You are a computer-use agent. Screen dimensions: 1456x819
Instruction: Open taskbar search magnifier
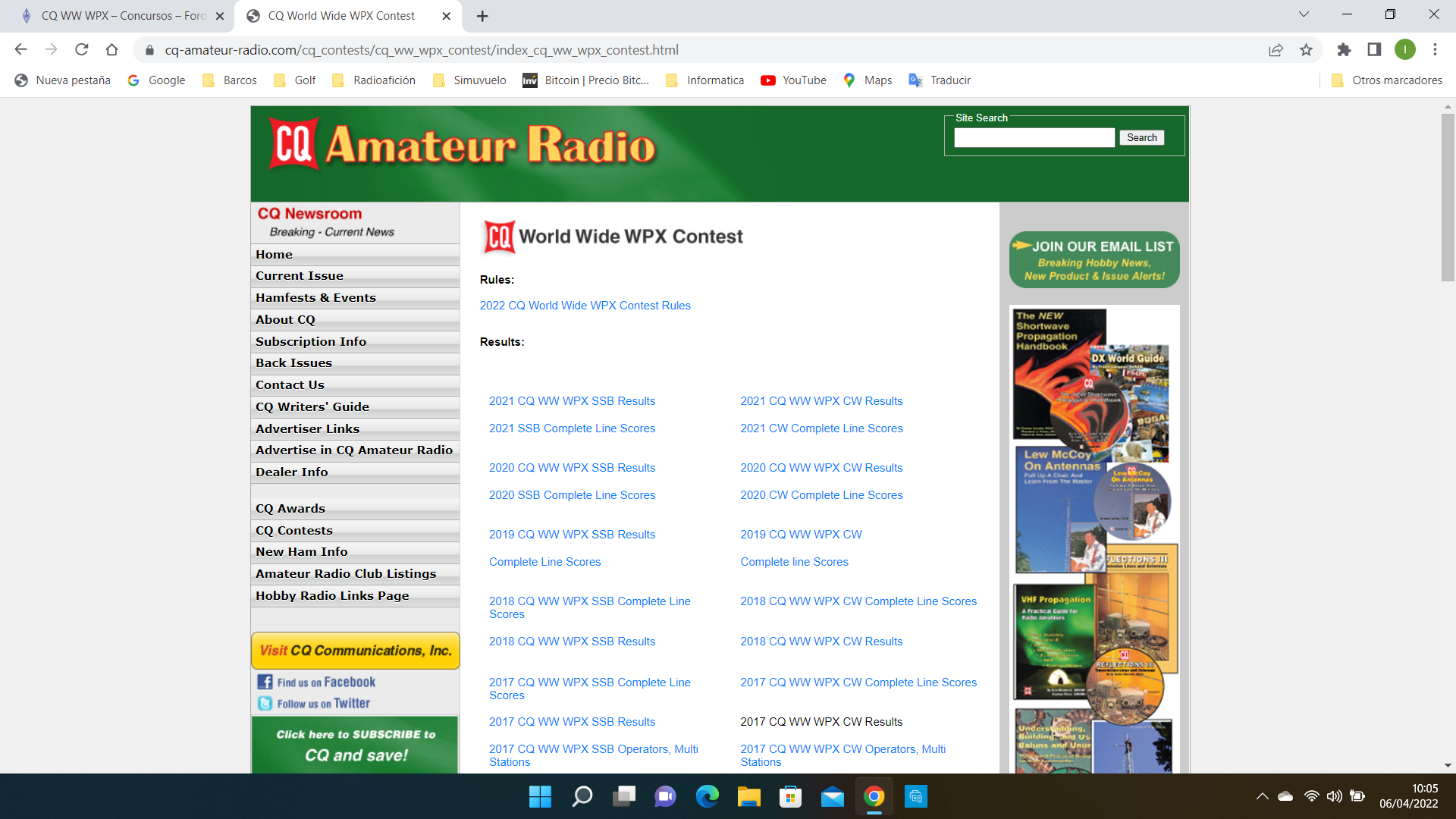point(582,796)
